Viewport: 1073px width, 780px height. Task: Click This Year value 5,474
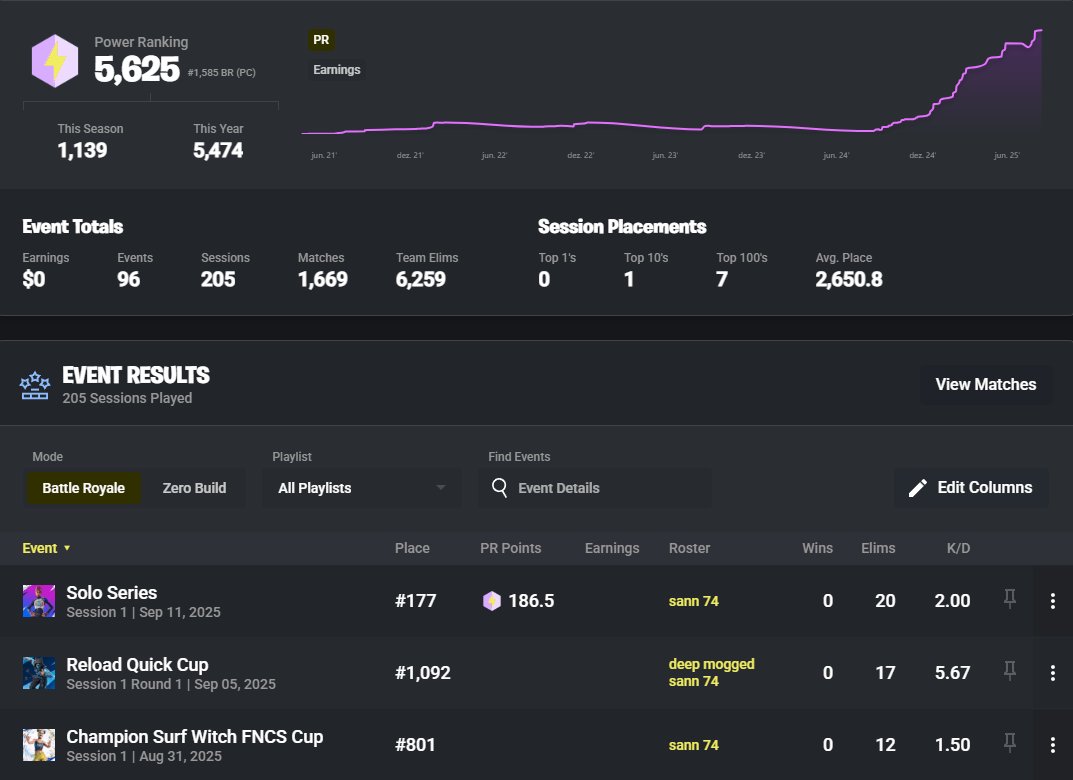tap(218, 151)
